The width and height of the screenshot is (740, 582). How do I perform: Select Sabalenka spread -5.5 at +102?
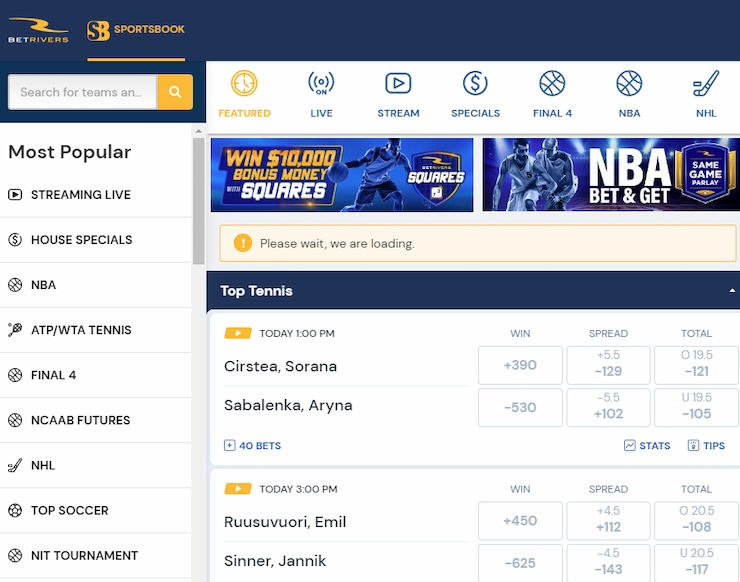click(x=608, y=407)
